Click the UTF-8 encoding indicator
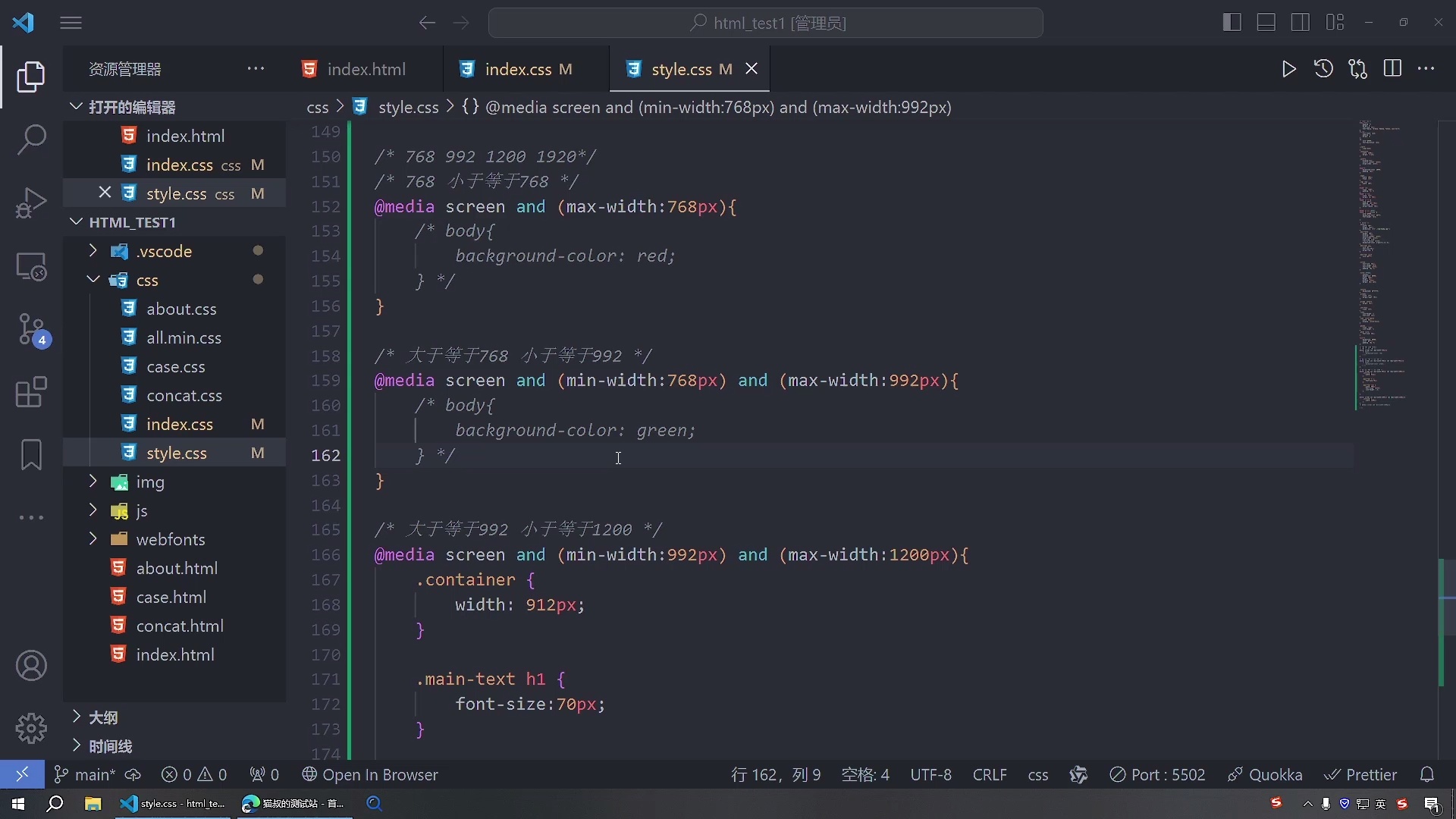Screen dimensions: 1456x819 coord(930,774)
